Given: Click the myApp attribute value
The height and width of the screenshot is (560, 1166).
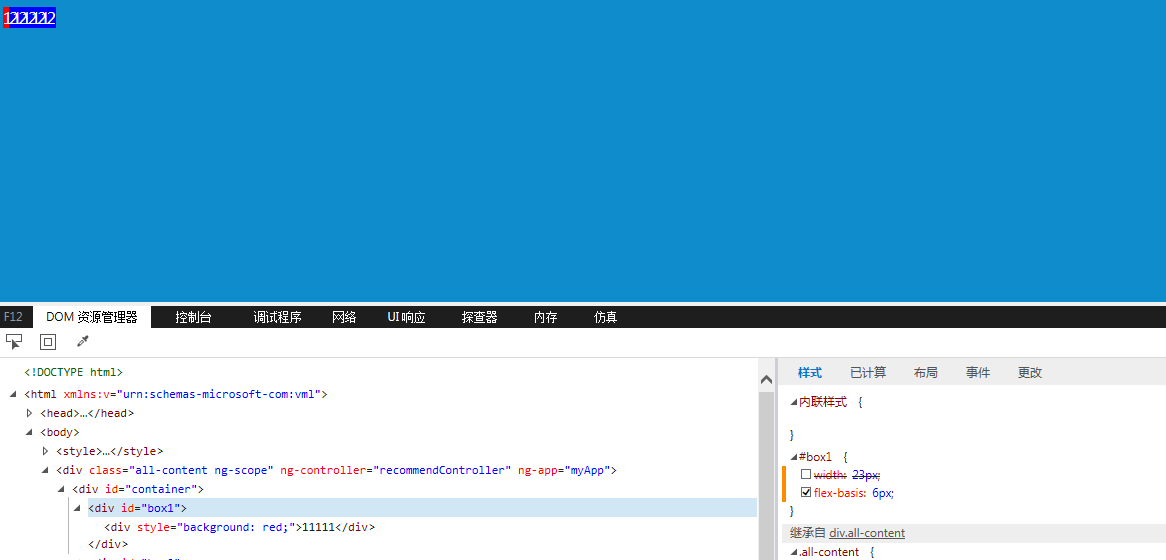Looking at the screenshot, I should [x=587, y=470].
